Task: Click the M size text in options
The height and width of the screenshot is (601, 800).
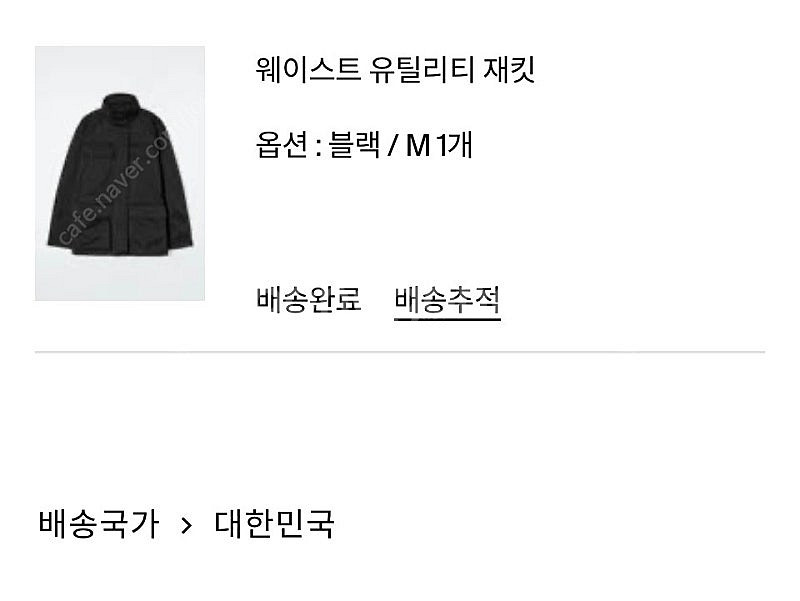Action: (x=418, y=146)
